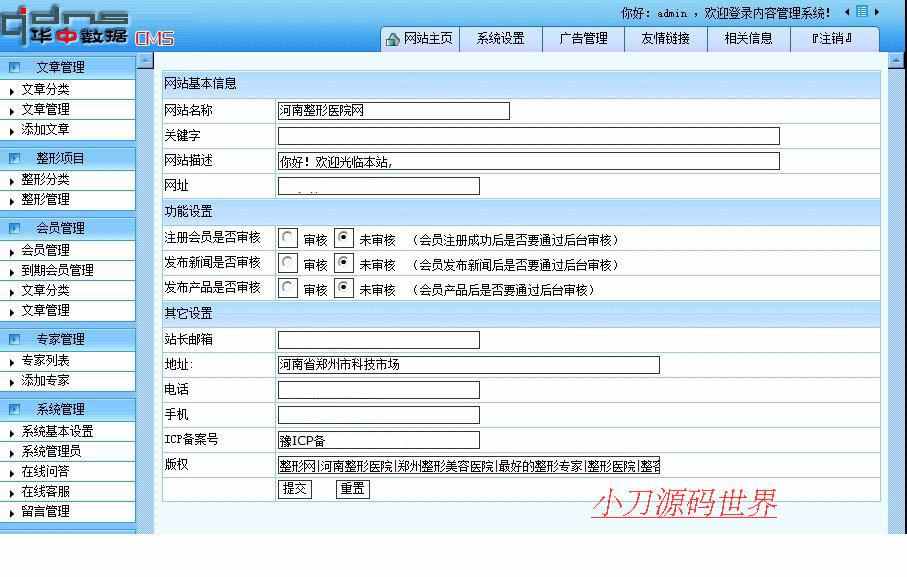The width and height of the screenshot is (907, 577).
Task: Click the 电话 input field
Action: (x=379, y=390)
